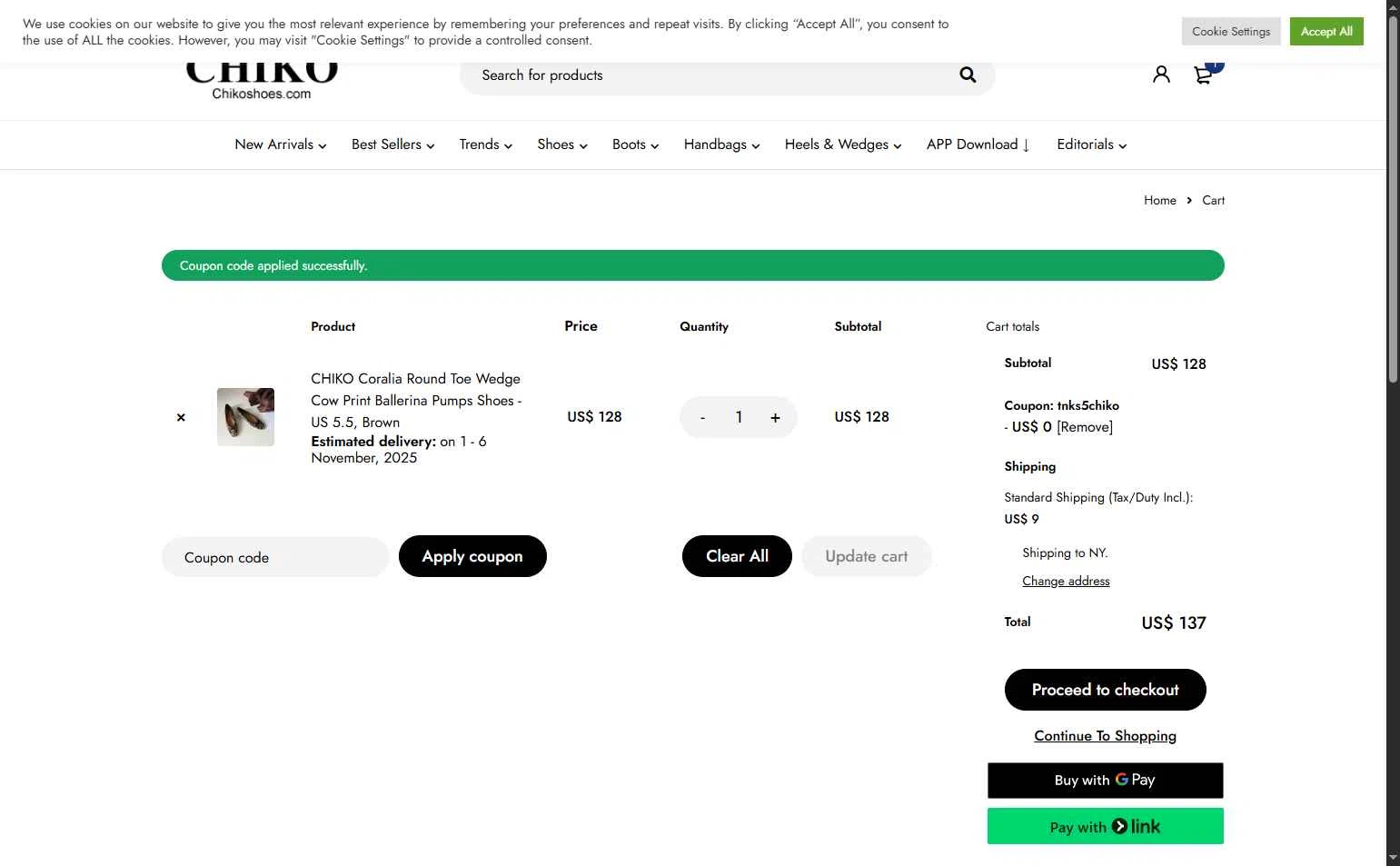The height and width of the screenshot is (866, 1400).
Task: Expand the Boots menu
Action: point(635,144)
